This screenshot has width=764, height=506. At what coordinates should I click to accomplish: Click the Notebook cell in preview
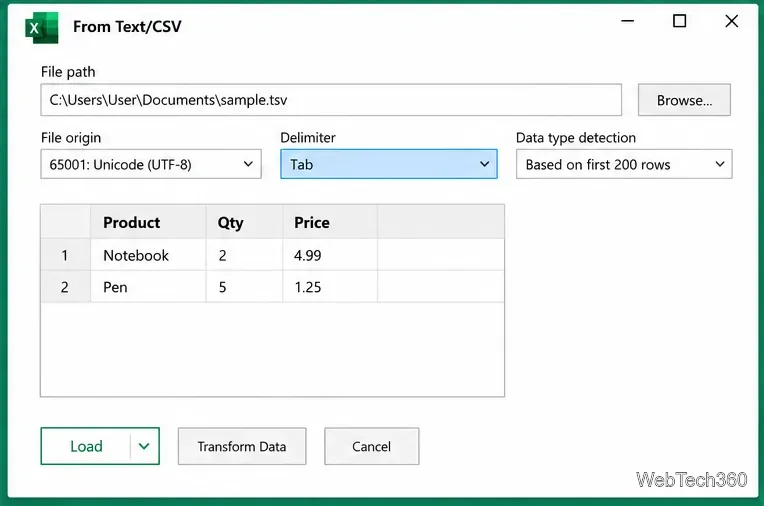148,255
